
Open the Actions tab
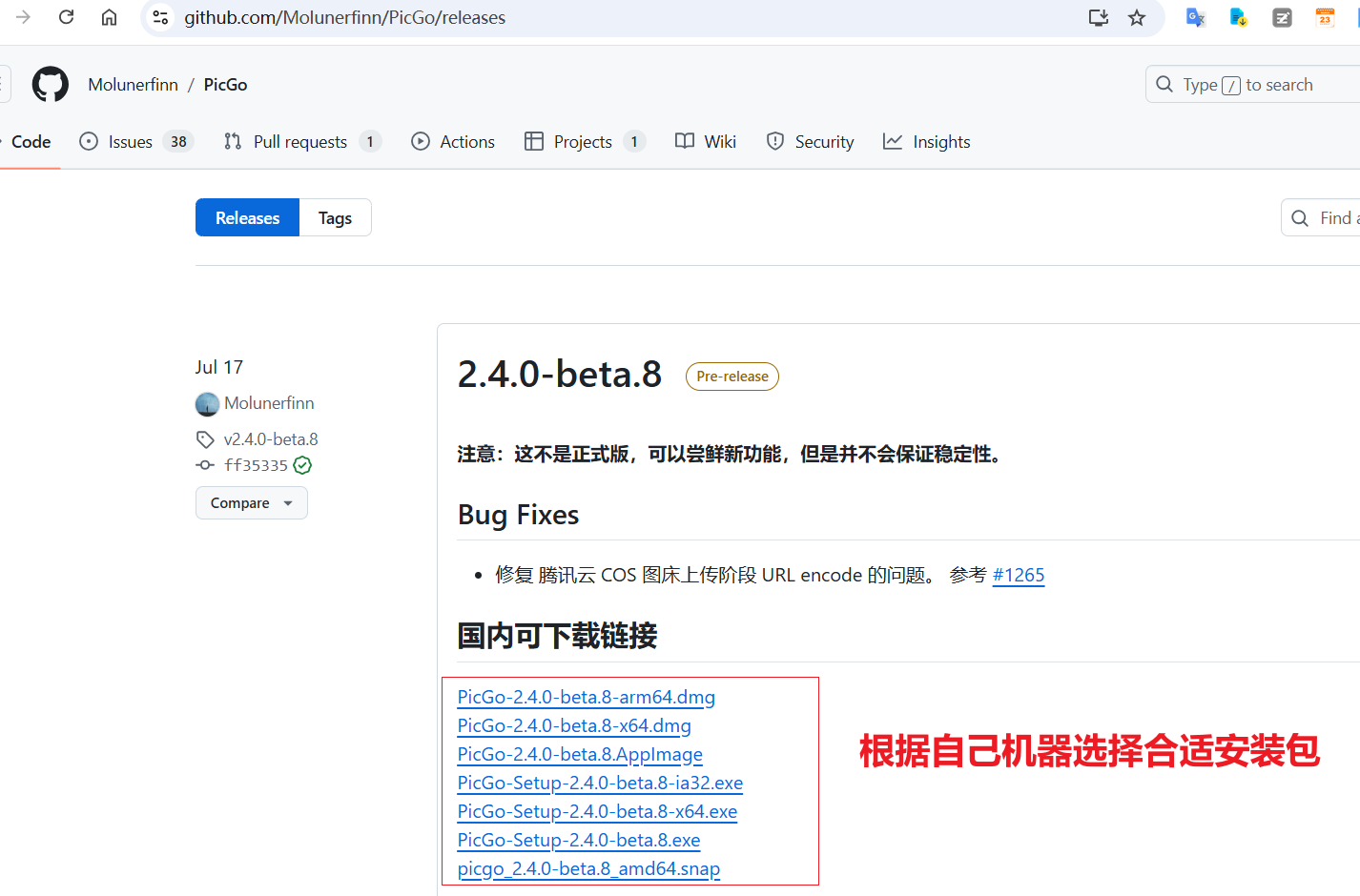point(453,142)
